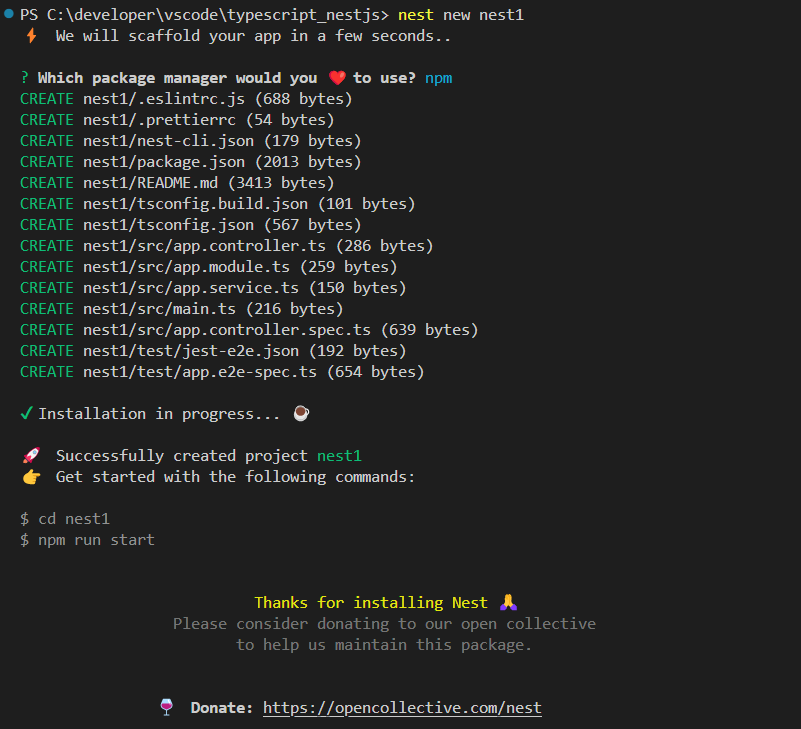This screenshot has width=801, height=729.
Task: Click green 'nest1' project name in success message
Action: pos(339,456)
